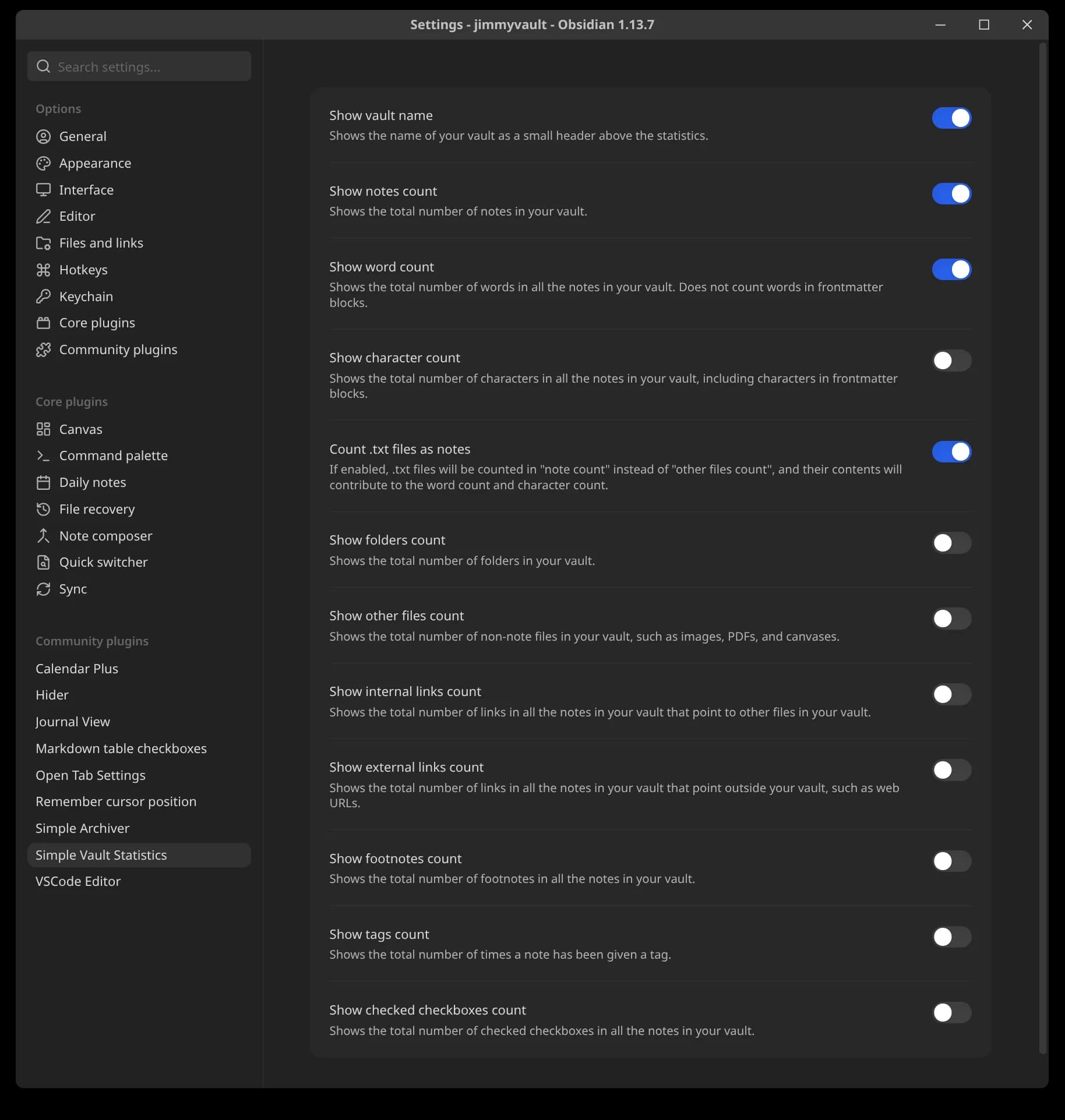Open Simple Archiver plugin settings
The height and width of the screenshot is (1120, 1065).
[x=139, y=828]
